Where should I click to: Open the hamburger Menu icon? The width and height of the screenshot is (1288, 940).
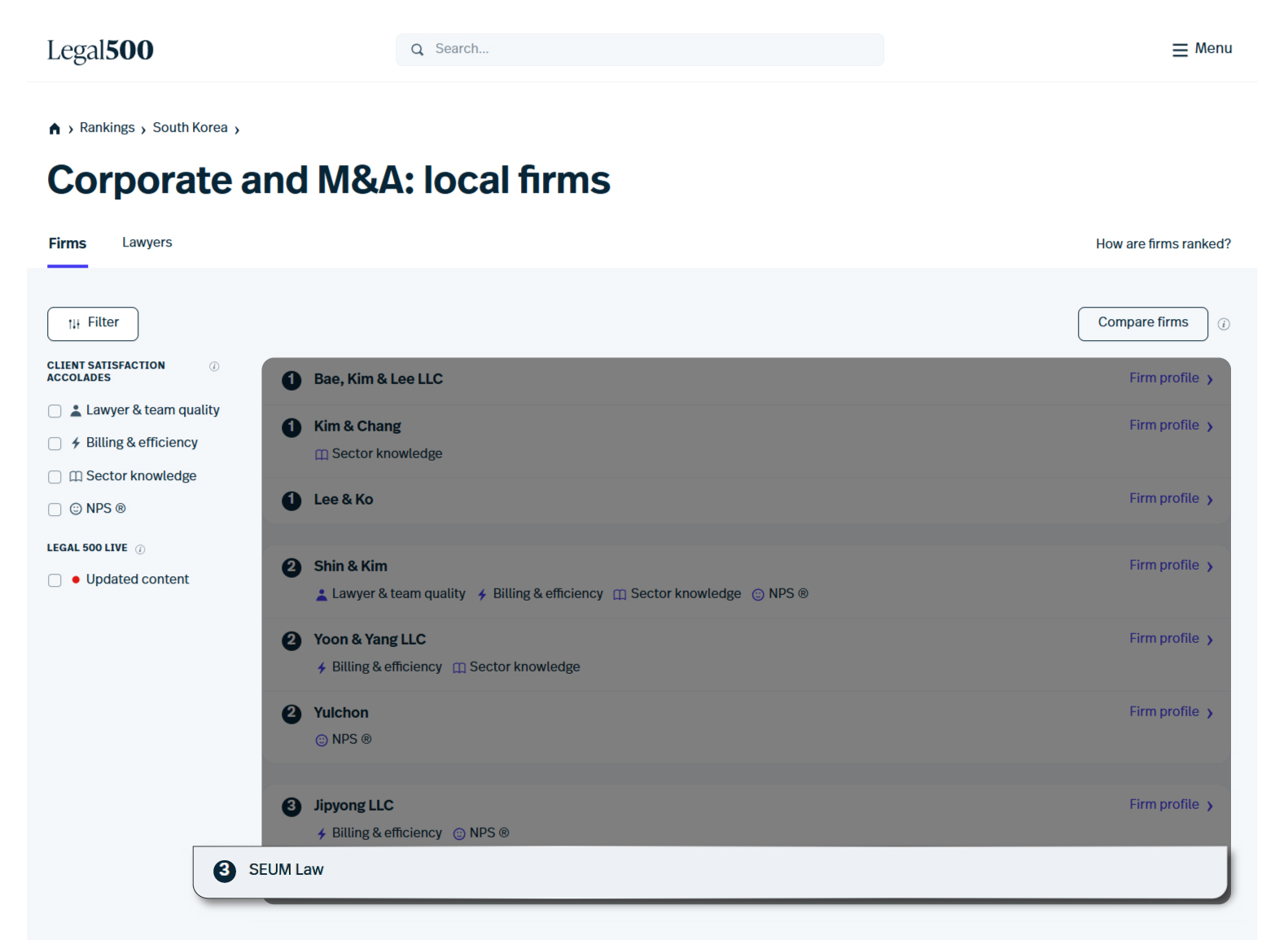[1179, 50]
